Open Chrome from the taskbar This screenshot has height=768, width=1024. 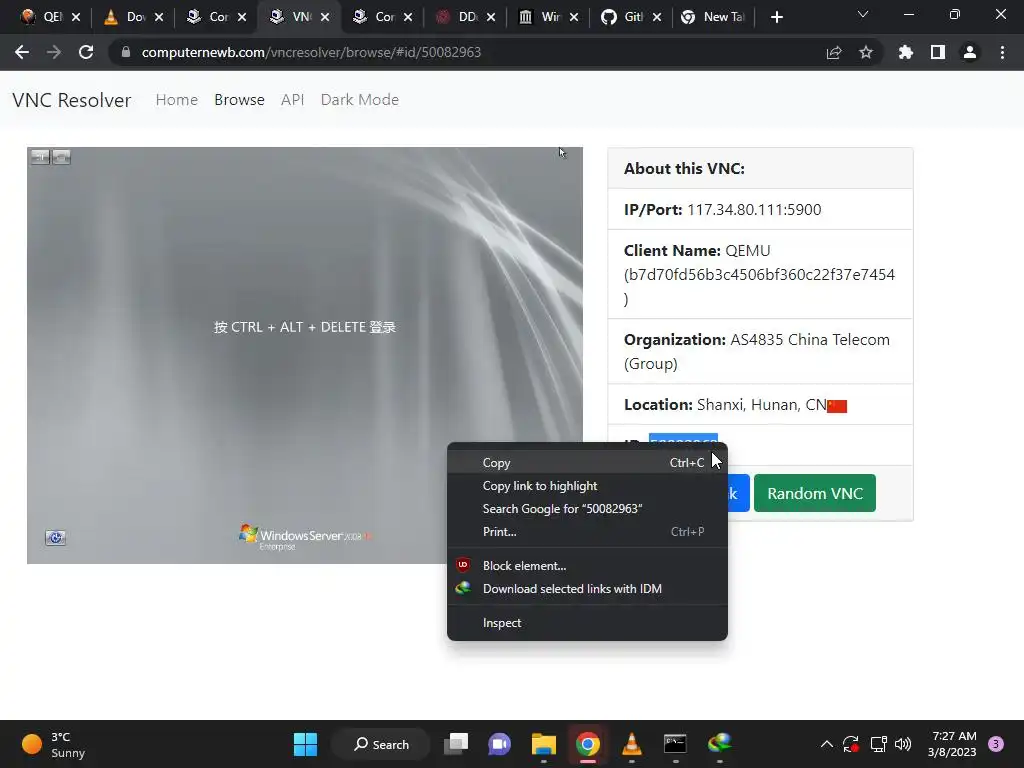pyautogui.click(x=588, y=744)
